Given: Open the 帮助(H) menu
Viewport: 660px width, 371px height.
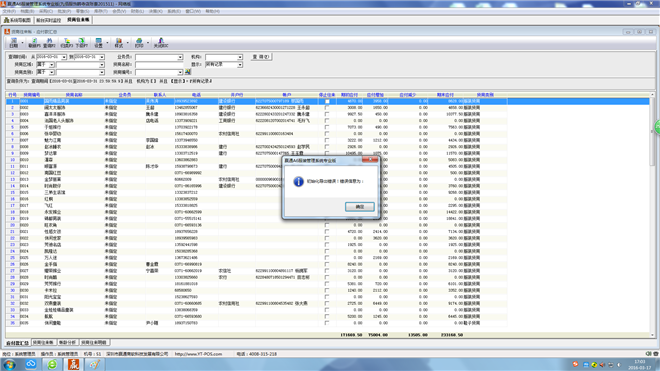Looking at the screenshot, I should (x=213, y=11).
